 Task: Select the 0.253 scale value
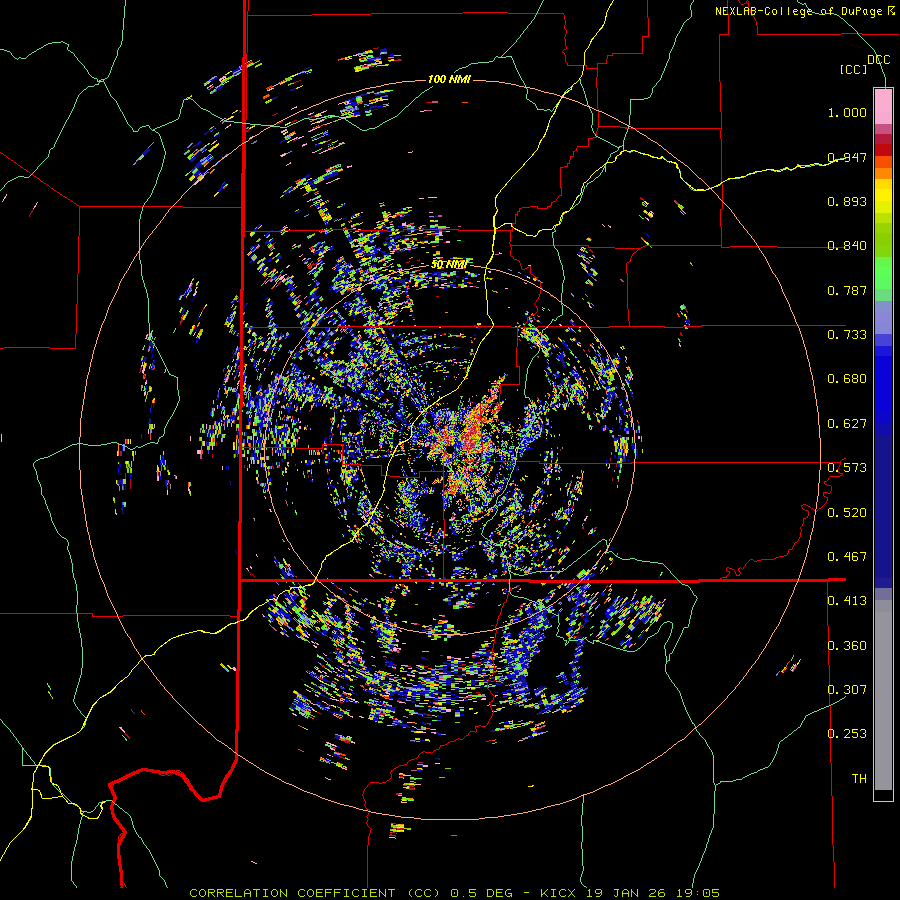[x=847, y=734]
